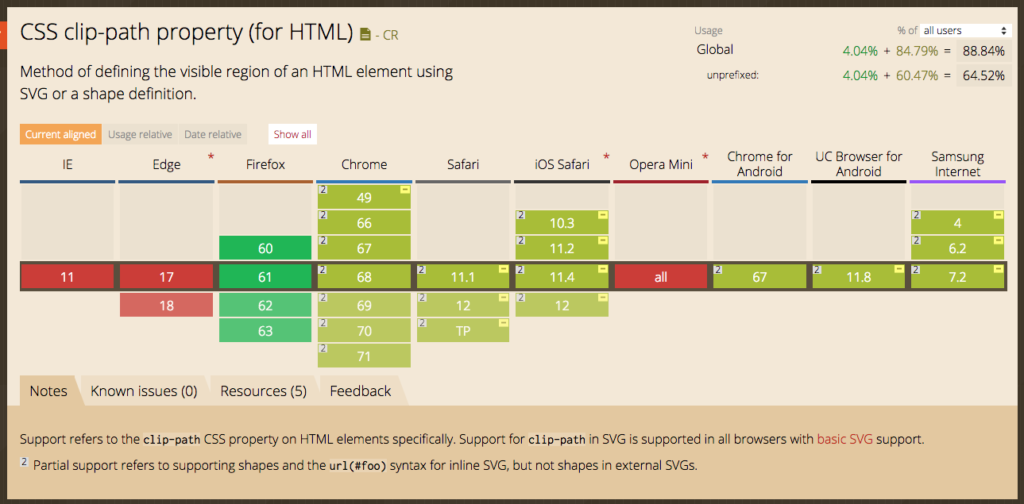Screen dimensions: 1024x504
Task: Click the iOS Safari 11.4 cell
Action: pyautogui.click(x=562, y=277)
